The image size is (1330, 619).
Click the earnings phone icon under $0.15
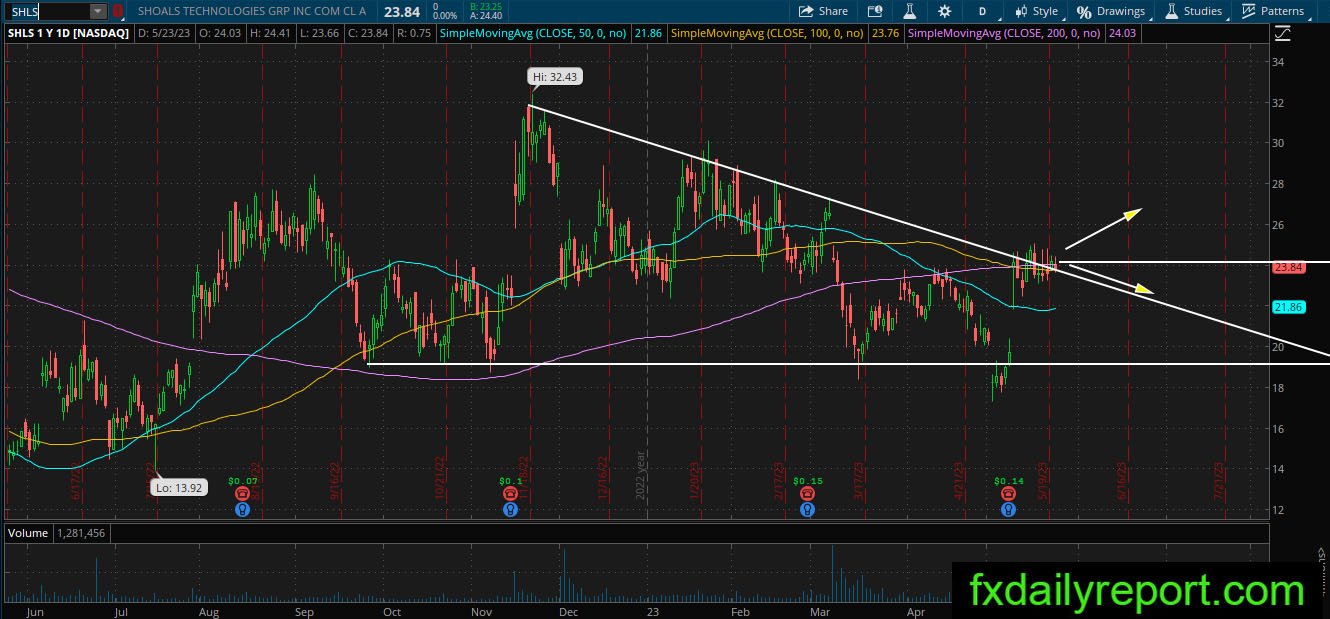pyautogui.click(x=807, y=494)
